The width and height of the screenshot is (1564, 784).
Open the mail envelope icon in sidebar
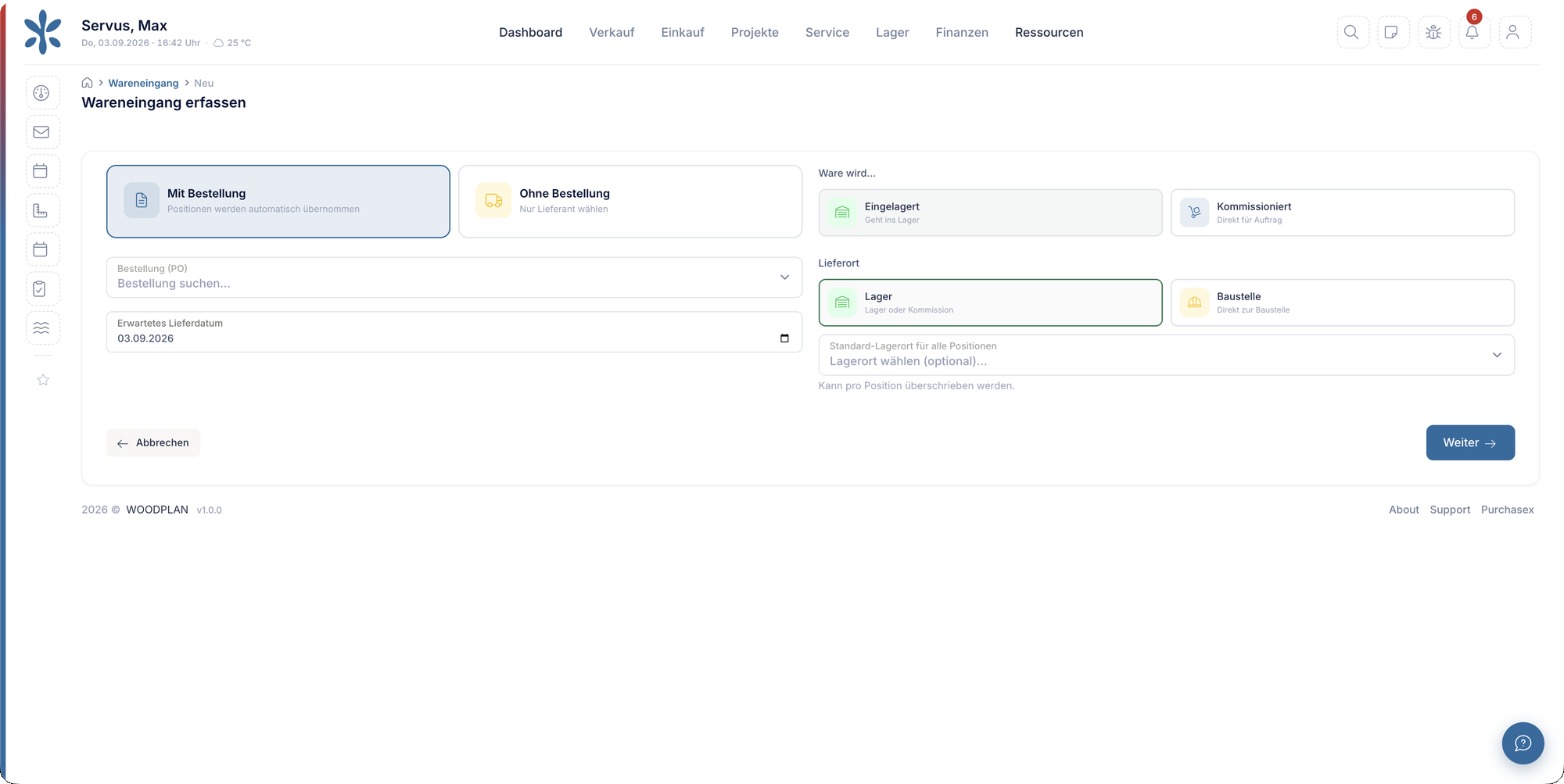click(41, 132)
